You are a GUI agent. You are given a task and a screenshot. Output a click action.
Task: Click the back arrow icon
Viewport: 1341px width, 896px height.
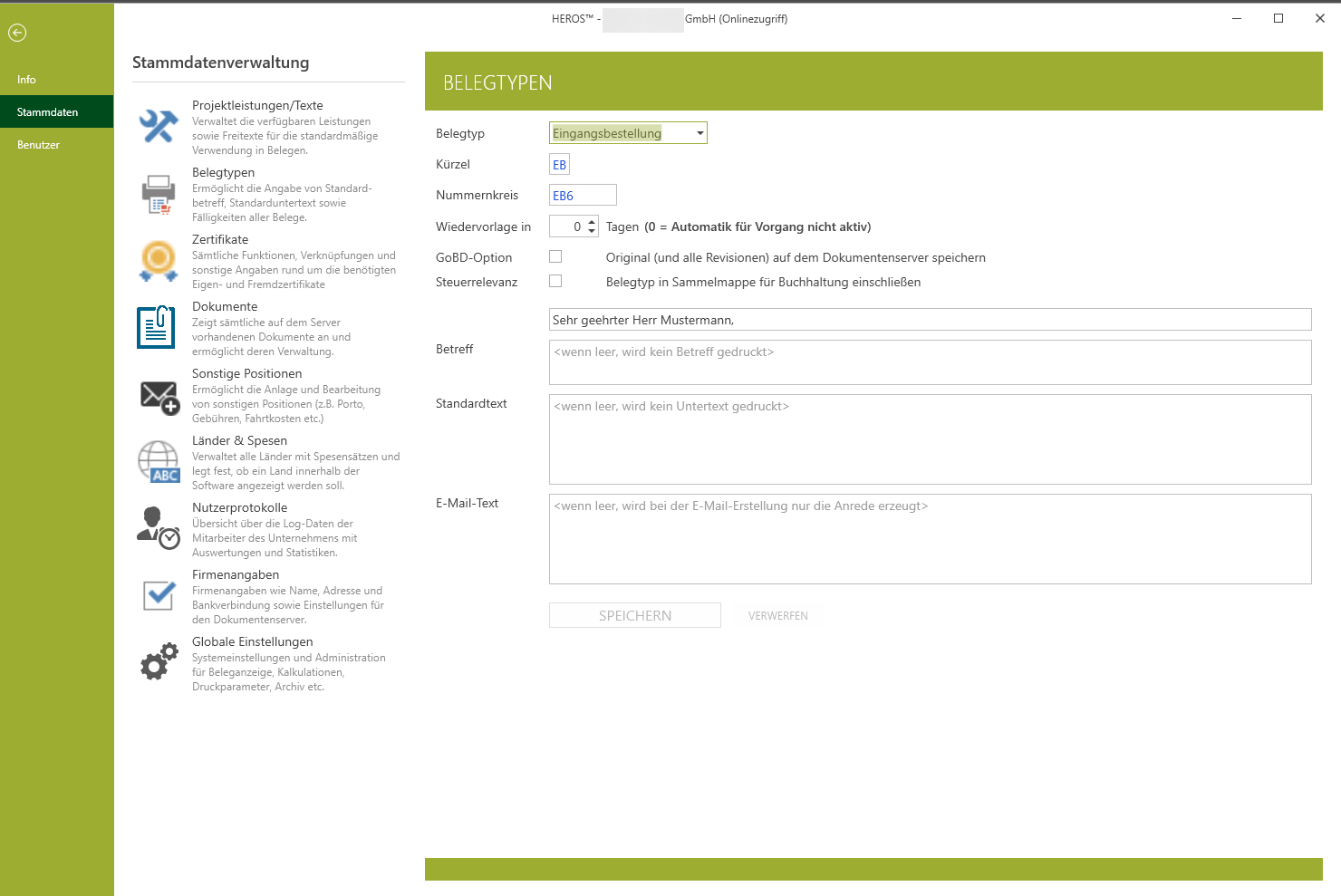[x=17, y=33]
